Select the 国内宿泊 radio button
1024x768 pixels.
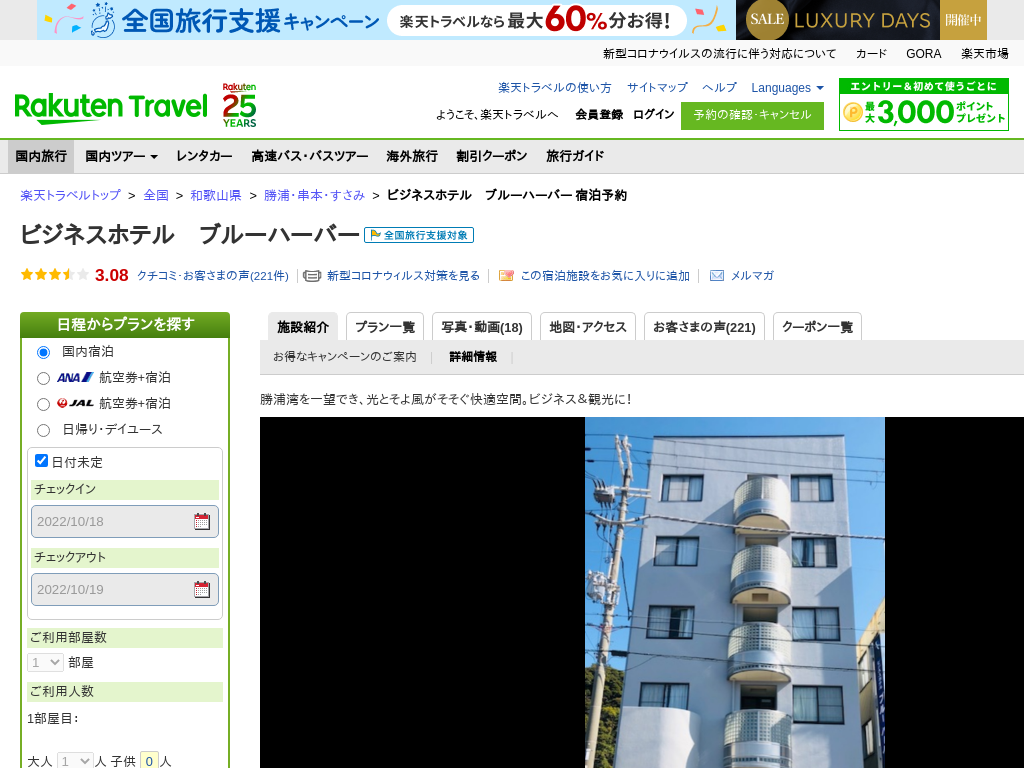pos(43,353)
